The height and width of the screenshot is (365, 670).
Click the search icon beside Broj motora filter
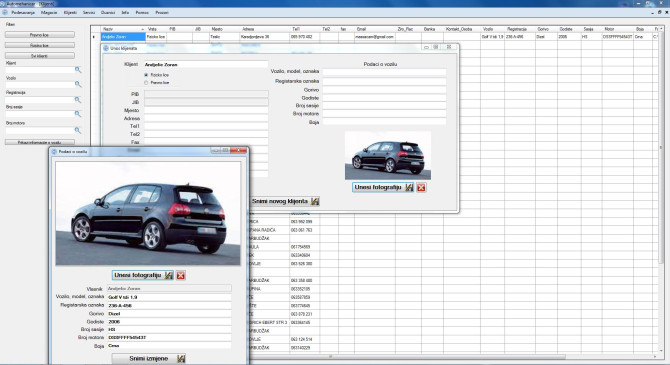coord(78,130)
